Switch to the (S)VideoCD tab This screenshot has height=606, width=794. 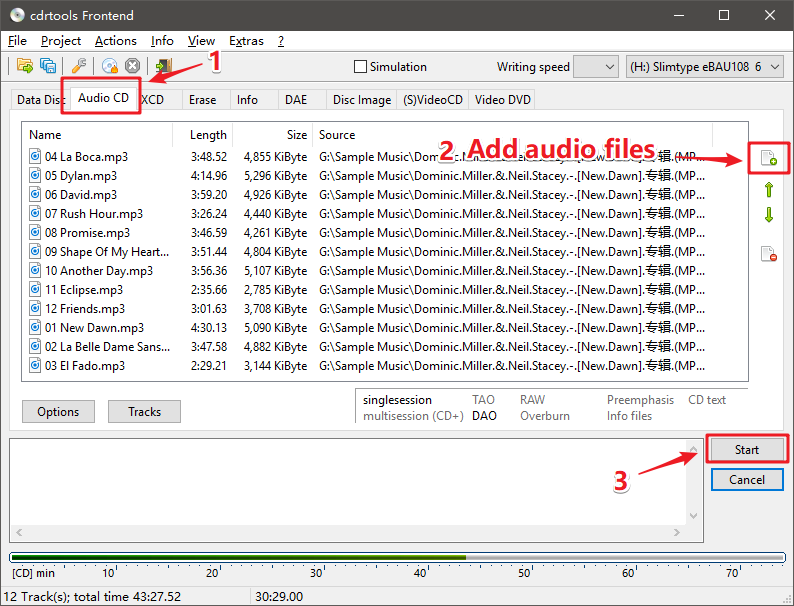click(x=433, y=100)
